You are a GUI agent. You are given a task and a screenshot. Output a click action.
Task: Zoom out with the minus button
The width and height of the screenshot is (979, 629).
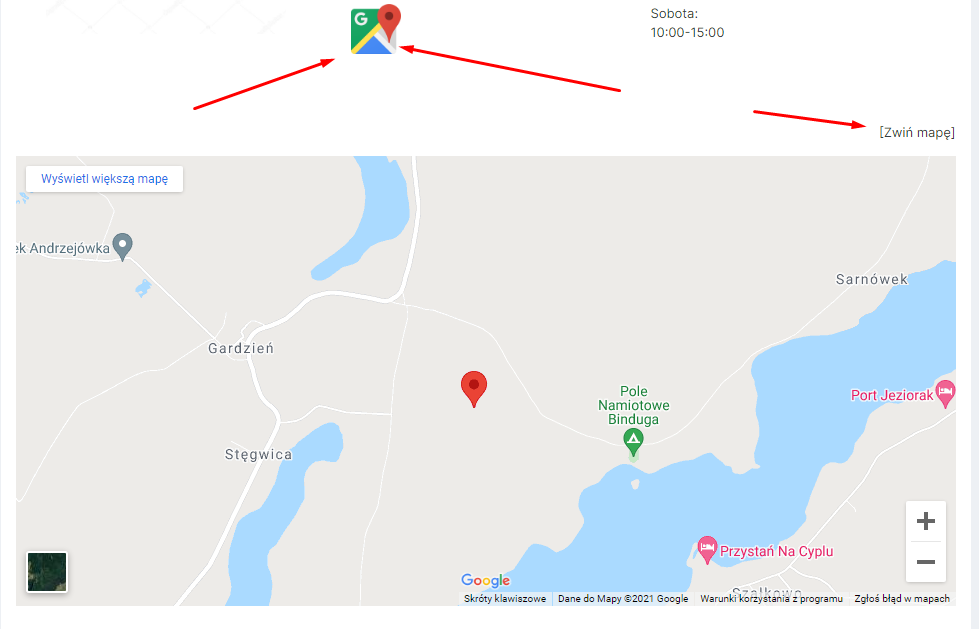[926, 562]
